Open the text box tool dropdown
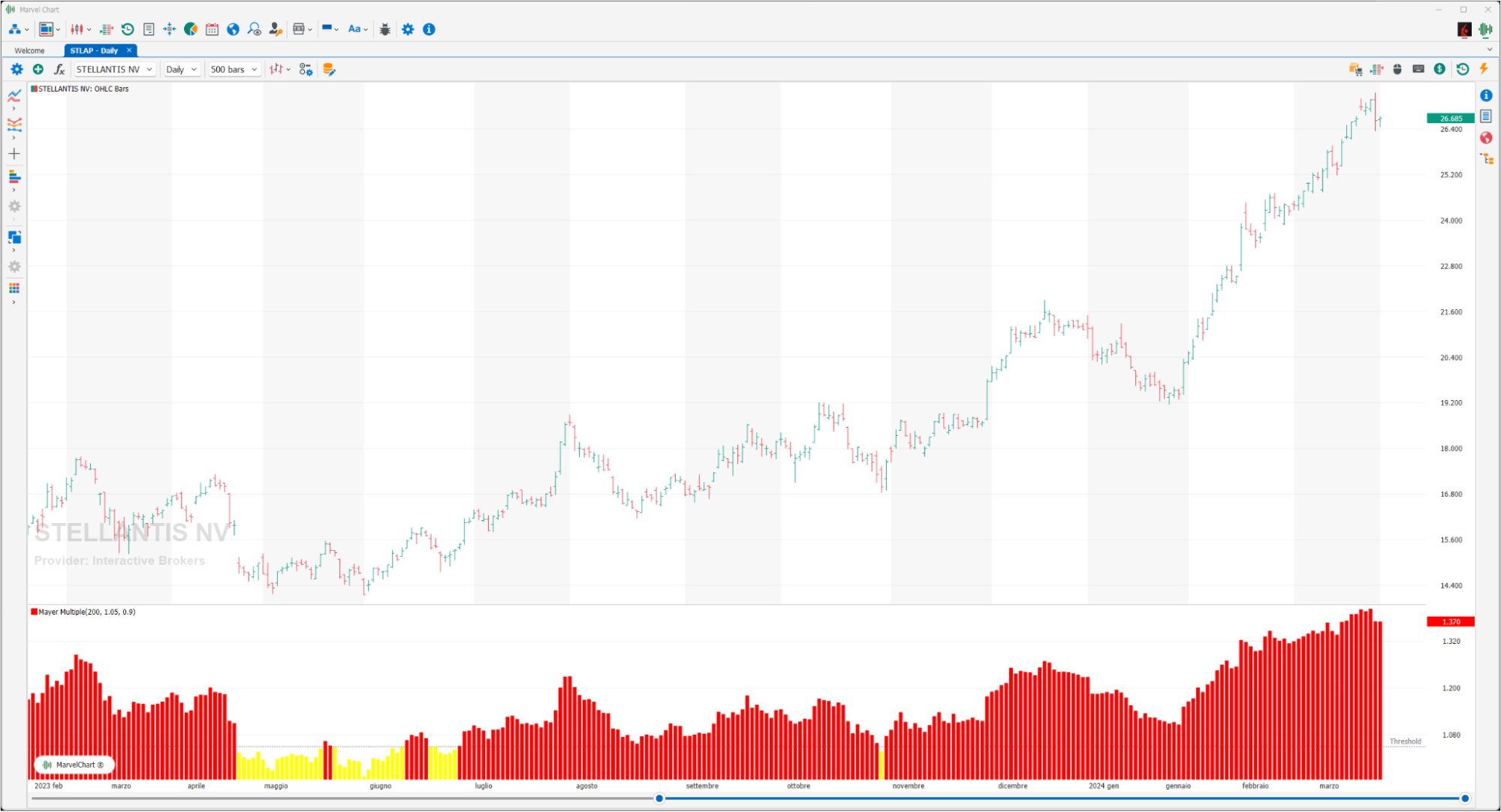 pyautogui.click(x=303, y=29)
